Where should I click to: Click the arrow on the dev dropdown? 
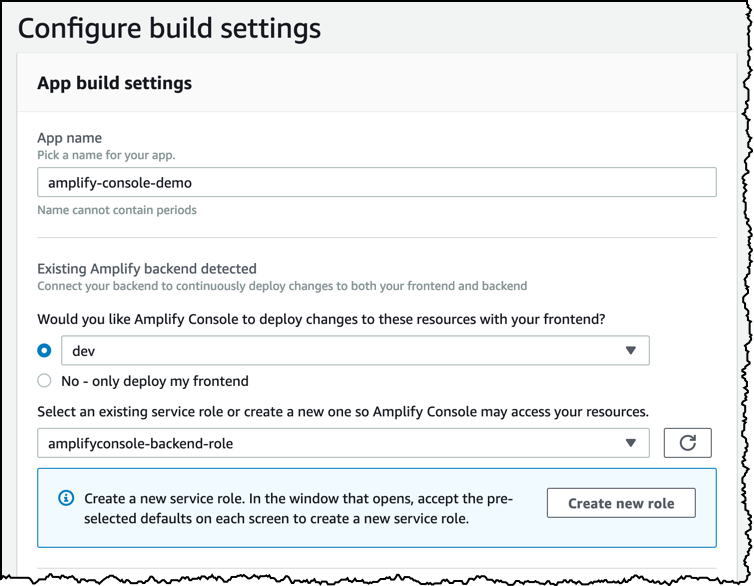[x=631, y=351]
